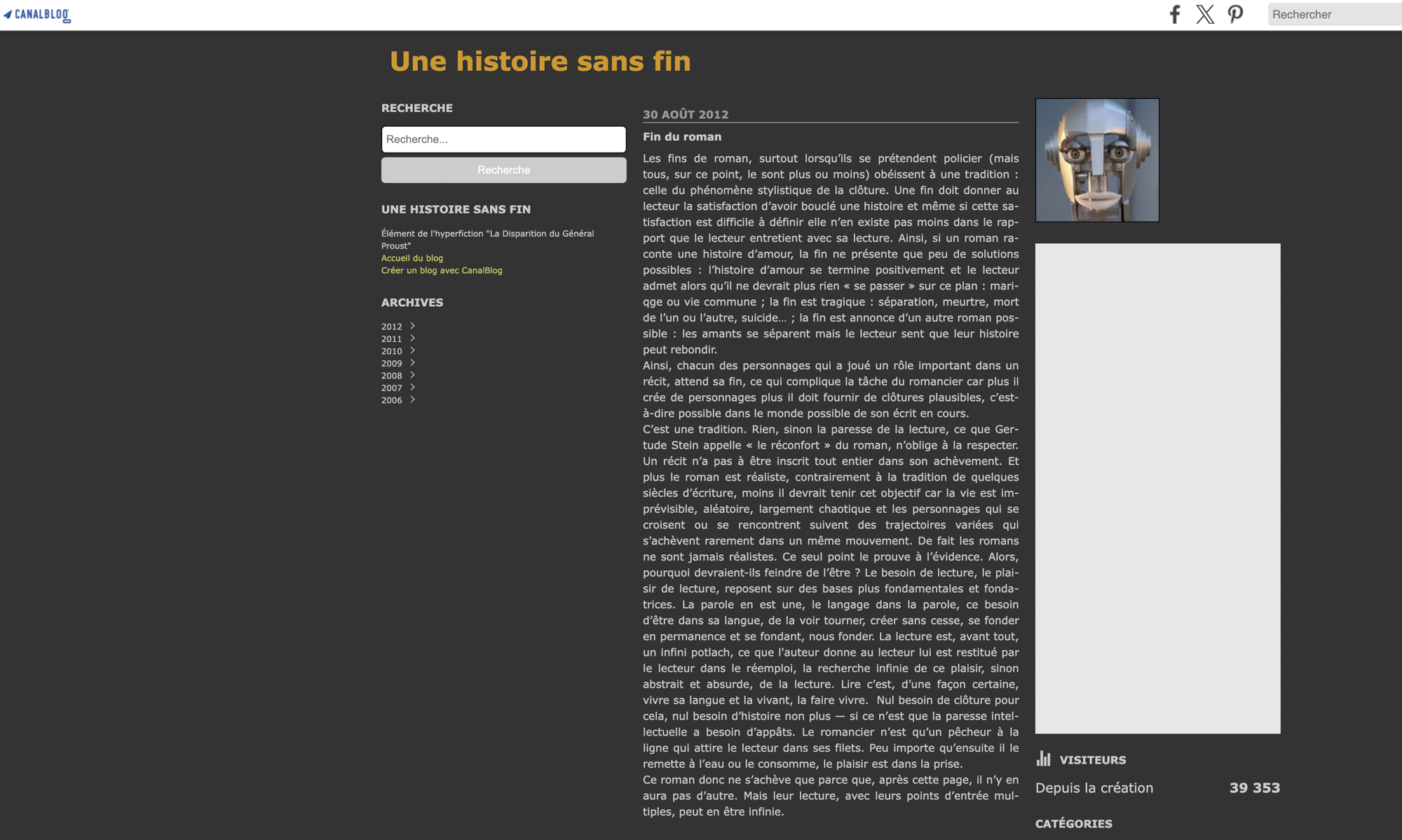Expand the 2012 archive chevron

413,326
